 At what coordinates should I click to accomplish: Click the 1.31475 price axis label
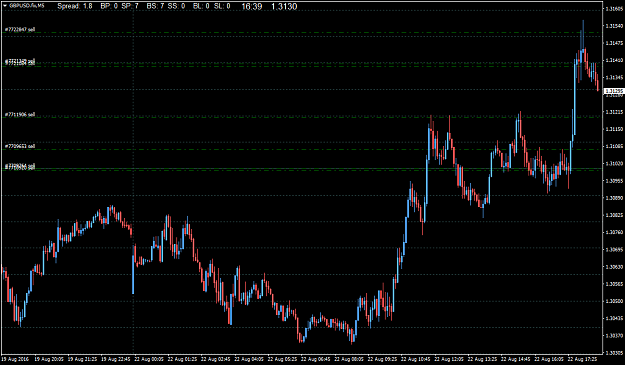(614, 43)
